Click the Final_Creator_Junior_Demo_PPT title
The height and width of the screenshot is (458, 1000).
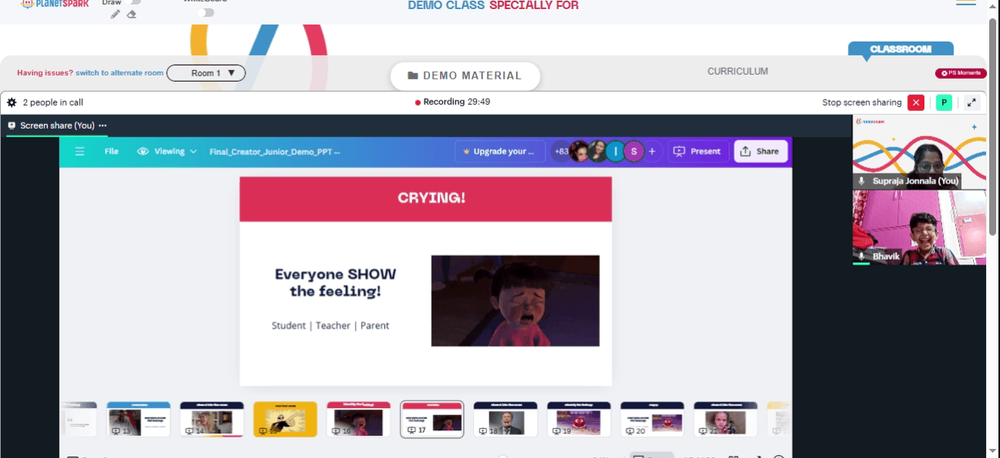click(x=274, y=152)
